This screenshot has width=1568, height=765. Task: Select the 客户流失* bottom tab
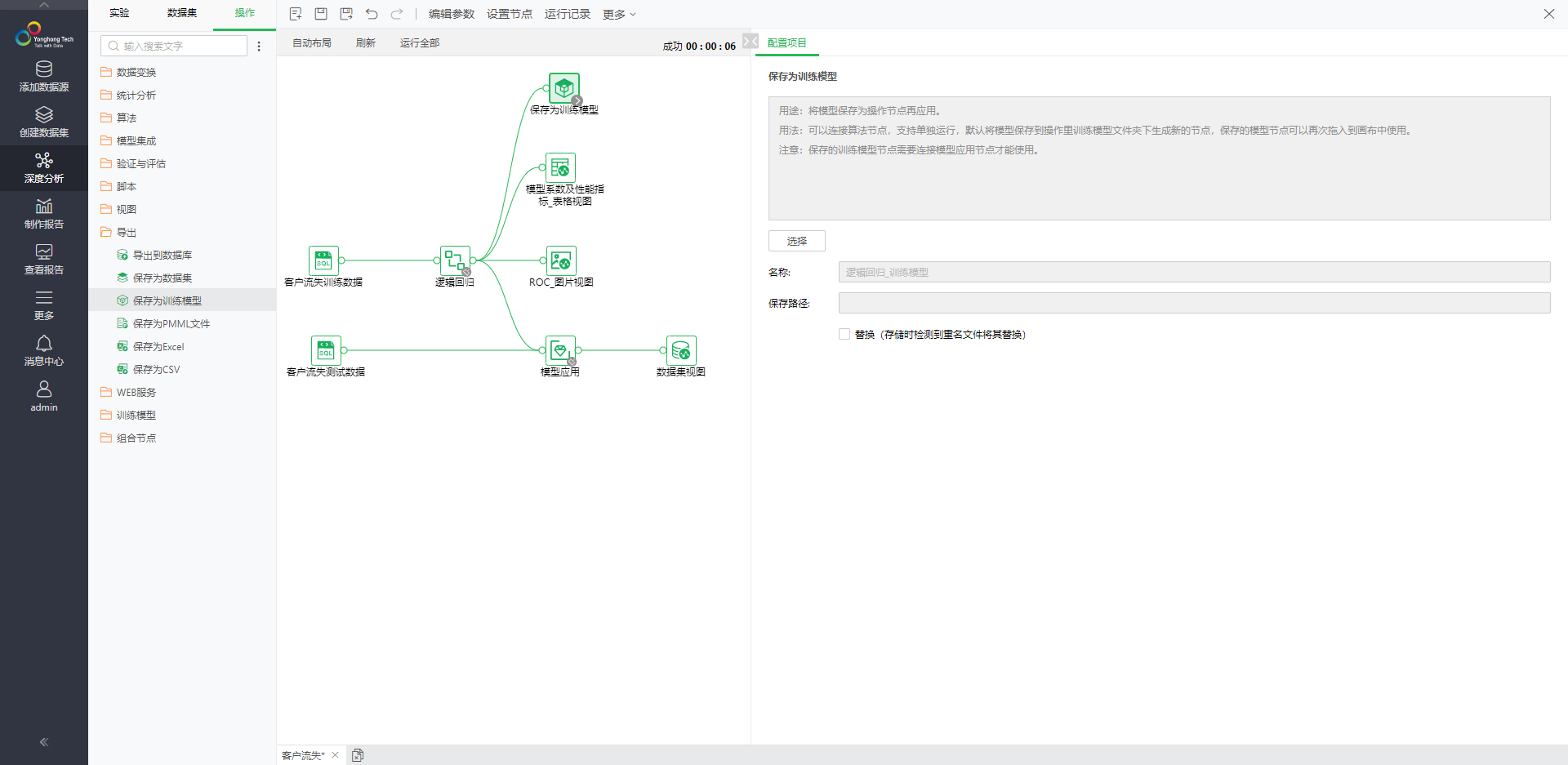tap(303, 755)
